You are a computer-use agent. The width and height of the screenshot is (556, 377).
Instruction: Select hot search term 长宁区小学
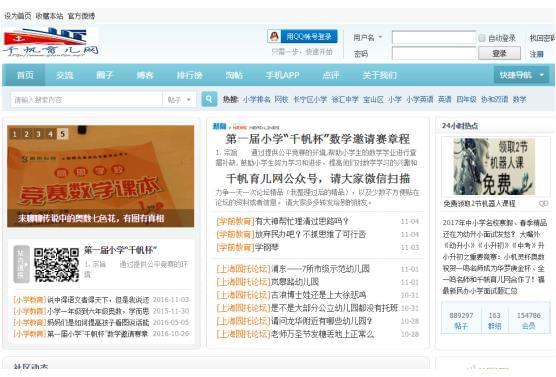(x=310, y=99)
